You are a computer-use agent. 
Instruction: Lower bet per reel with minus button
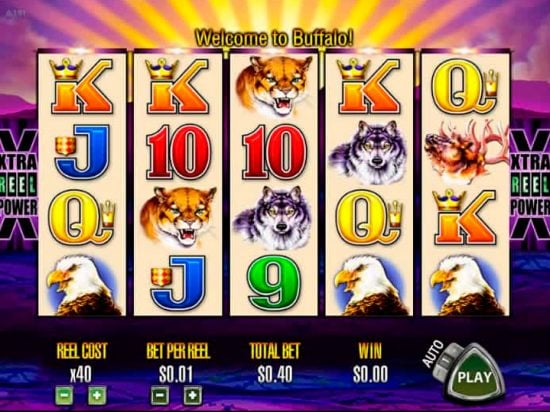[x=160, y=396]
